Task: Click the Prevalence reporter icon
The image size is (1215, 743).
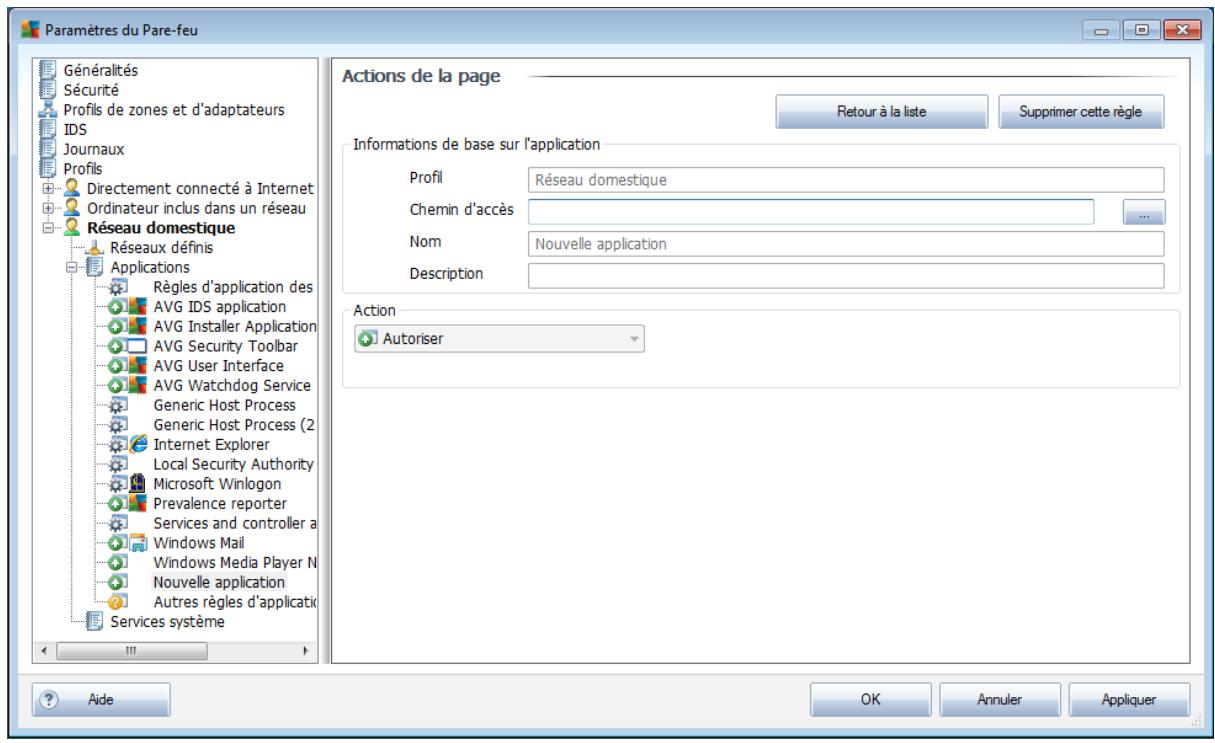Action: (139, 503)
